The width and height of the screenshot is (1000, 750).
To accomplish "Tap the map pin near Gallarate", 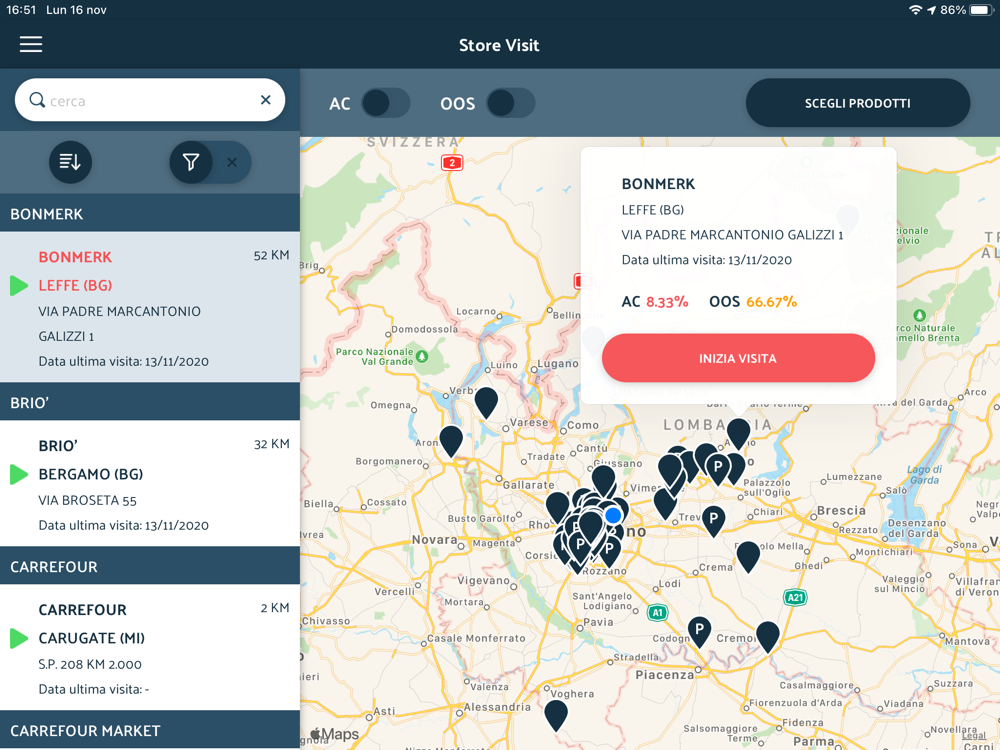I will (557, 506).
